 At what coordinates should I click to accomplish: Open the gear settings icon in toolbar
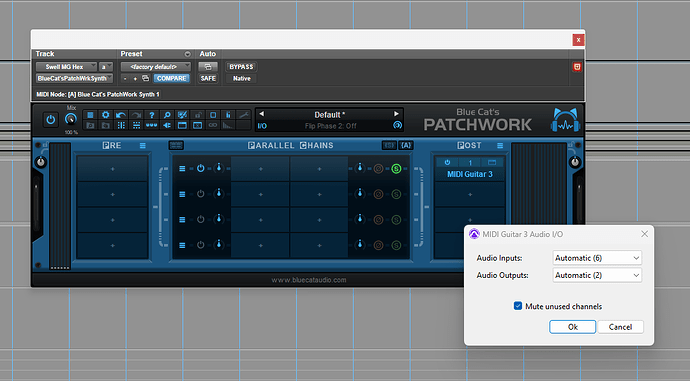tap(106, 115)
